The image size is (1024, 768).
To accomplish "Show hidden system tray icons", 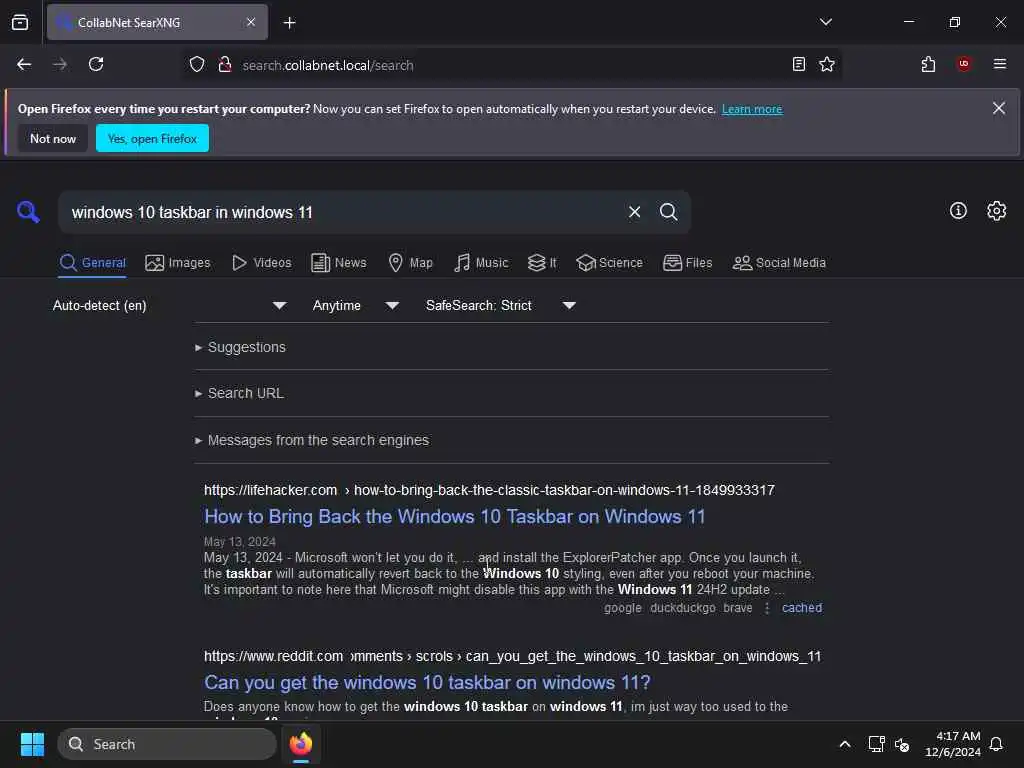I will pyautogui.click(x=844, y=744).
